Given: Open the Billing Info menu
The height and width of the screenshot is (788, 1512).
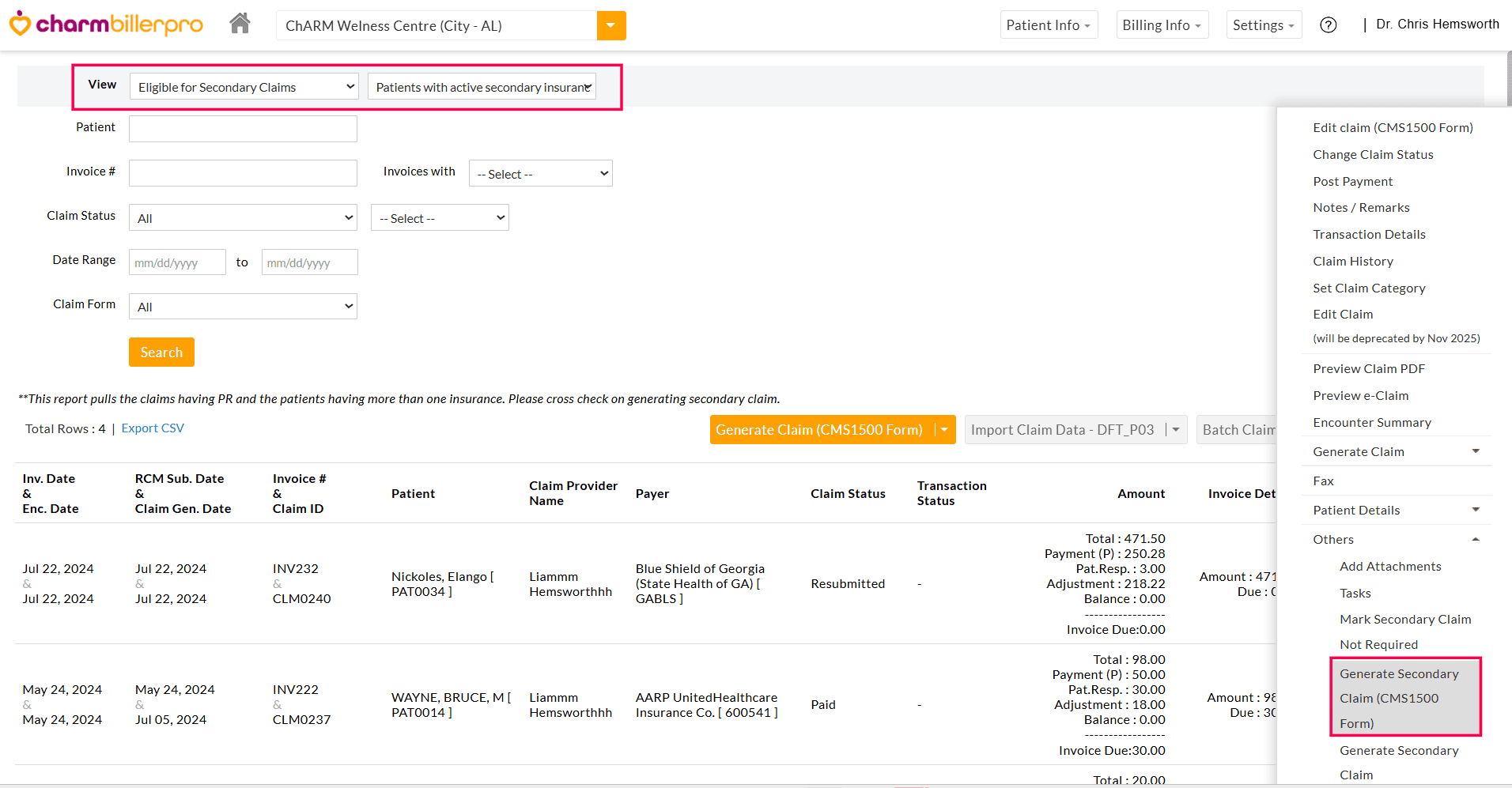Looking at the screenshot, I should coord(1162,25).
